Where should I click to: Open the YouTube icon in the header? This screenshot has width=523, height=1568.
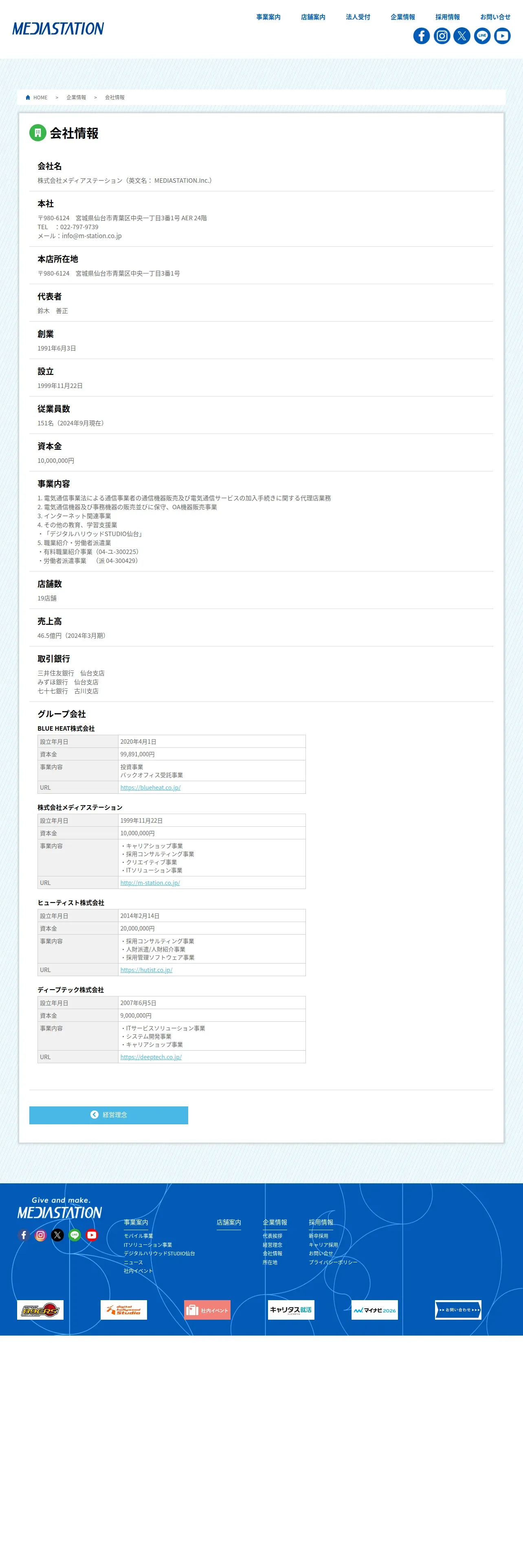tap(502, 36)
